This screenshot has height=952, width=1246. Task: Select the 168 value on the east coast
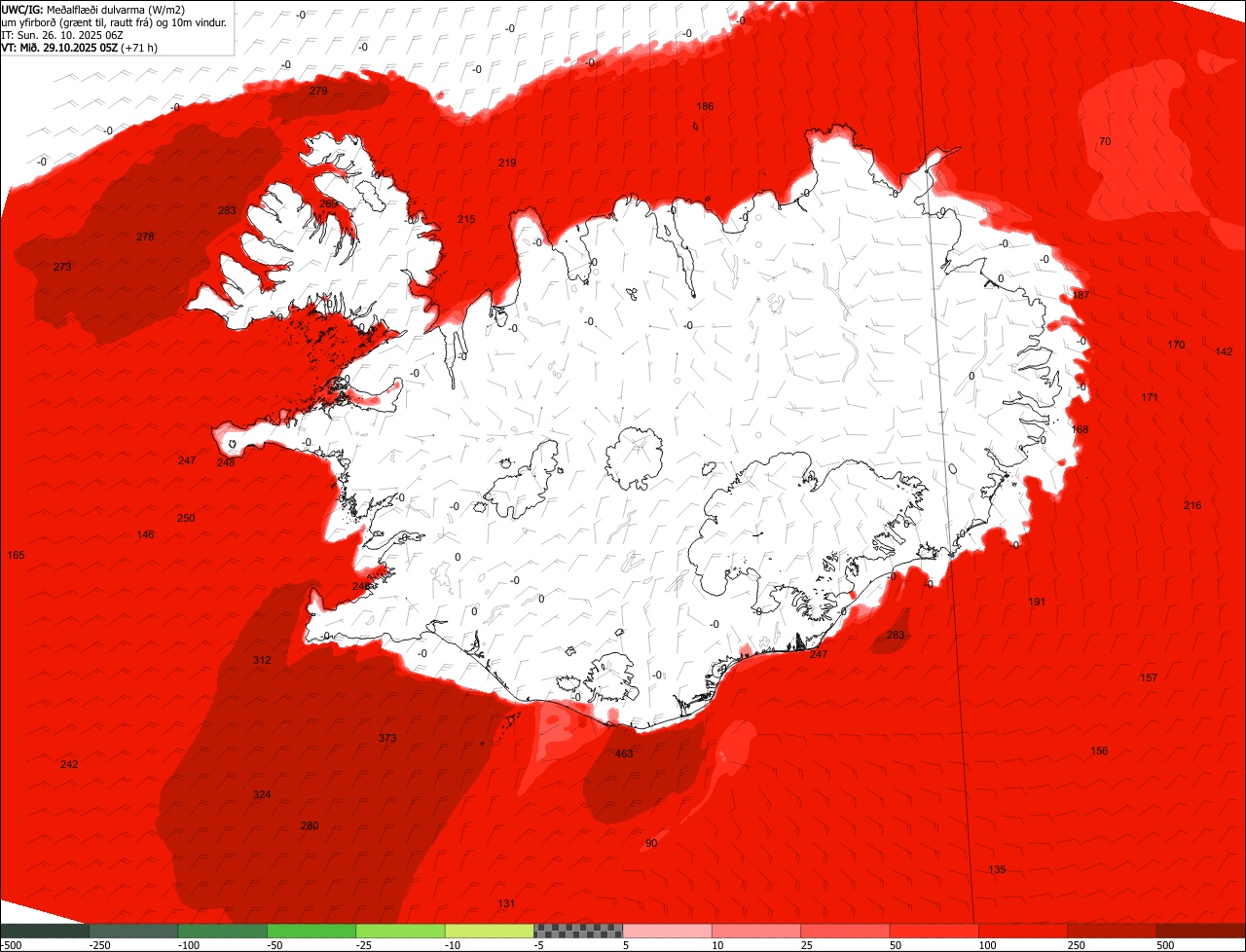1080,429
